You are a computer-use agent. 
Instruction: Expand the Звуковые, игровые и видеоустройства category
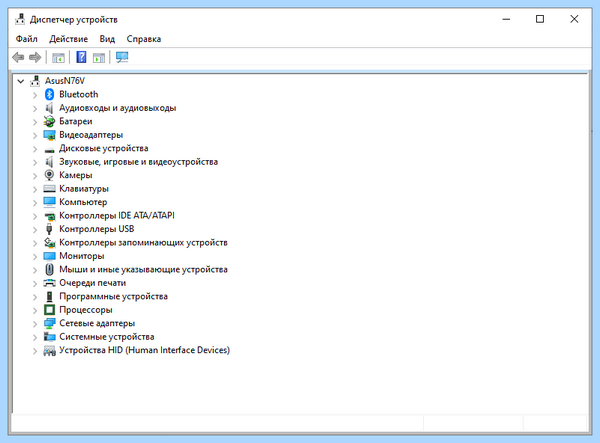[x=35, y=162]
